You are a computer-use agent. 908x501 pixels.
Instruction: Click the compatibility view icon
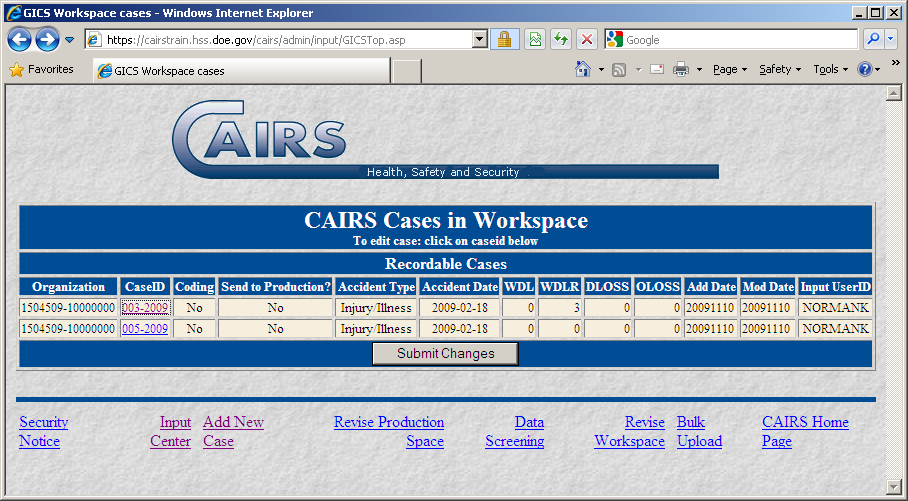(x=535, y=39)
